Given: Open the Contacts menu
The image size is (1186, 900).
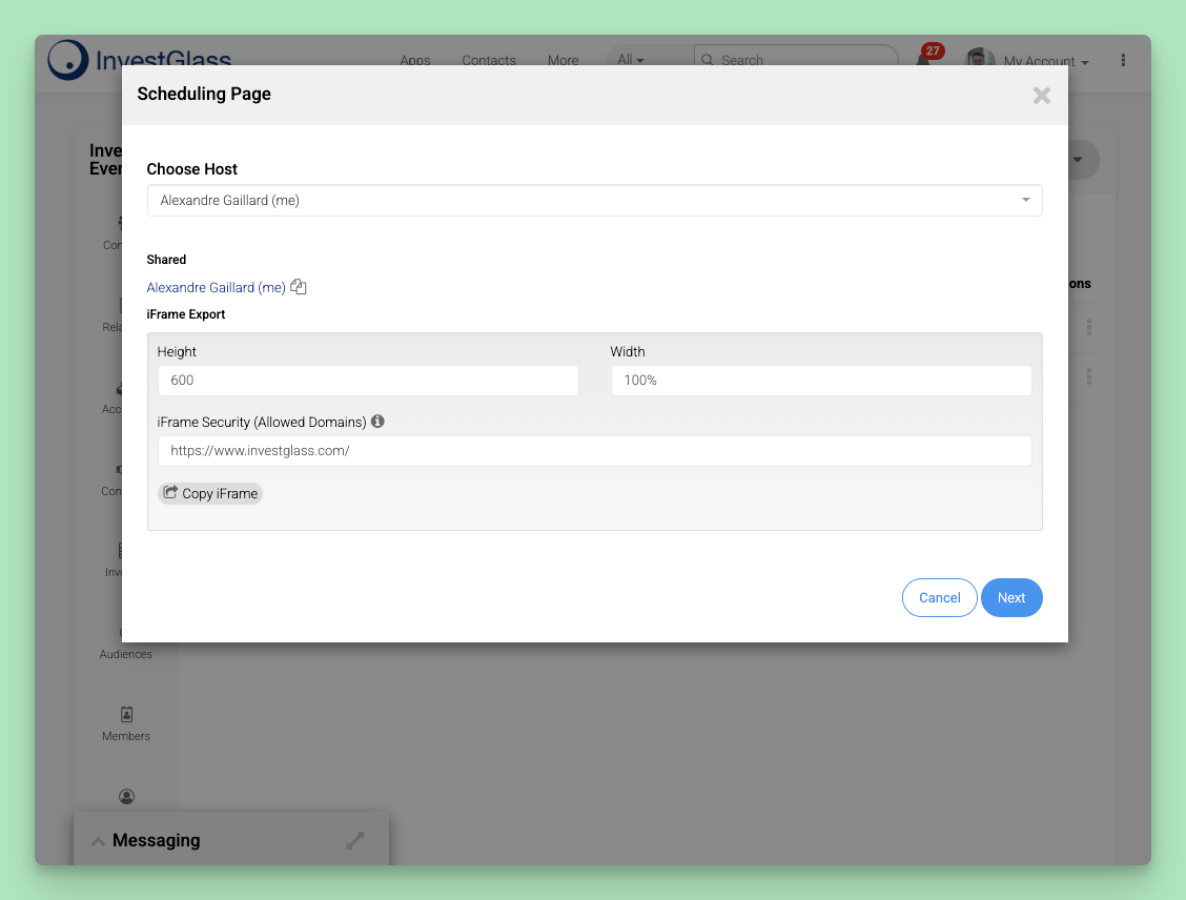Looking at the screenshot, I should pos(488,60).
